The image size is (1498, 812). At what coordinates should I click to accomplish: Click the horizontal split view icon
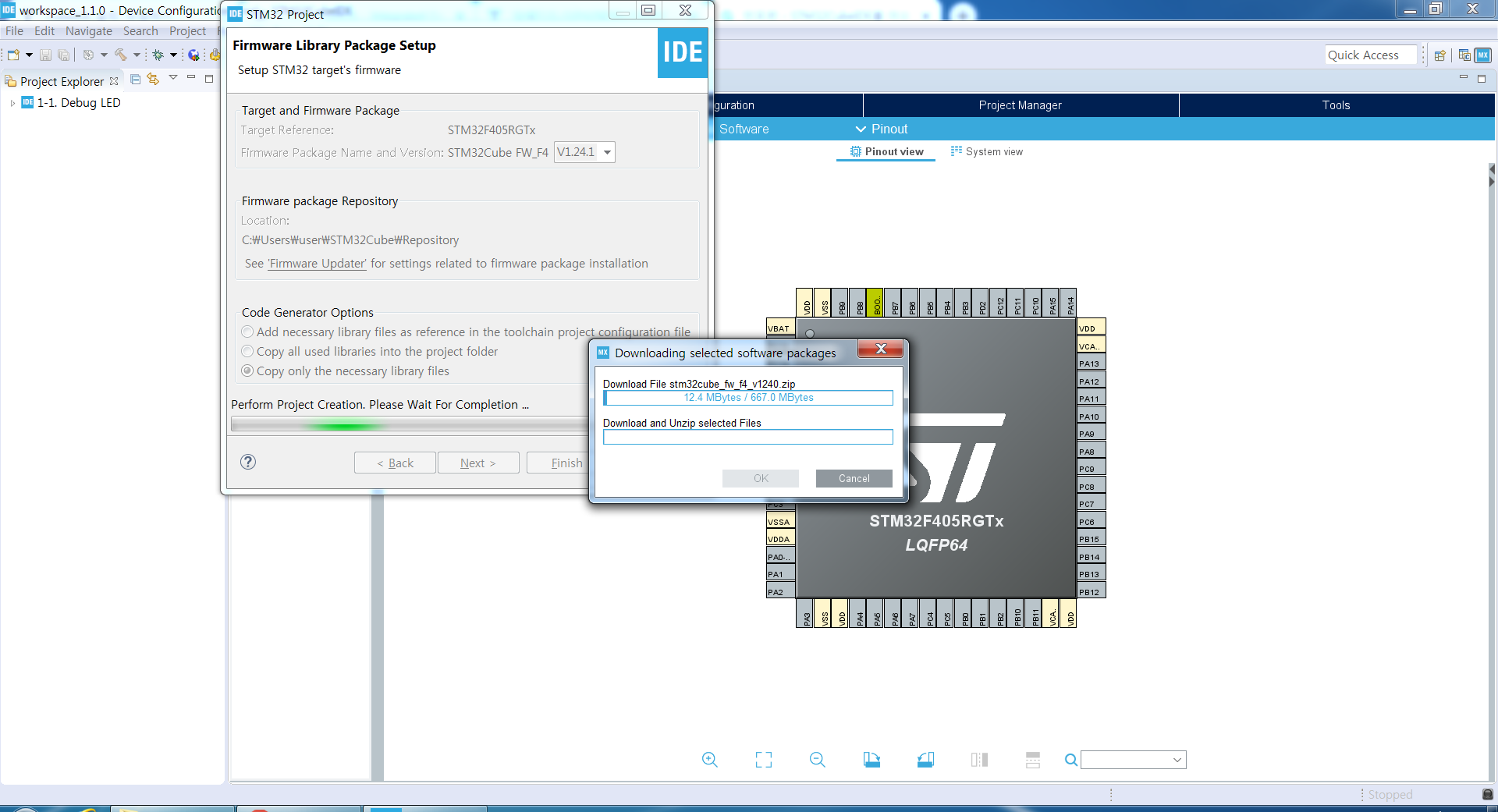tap(1033, 759)
